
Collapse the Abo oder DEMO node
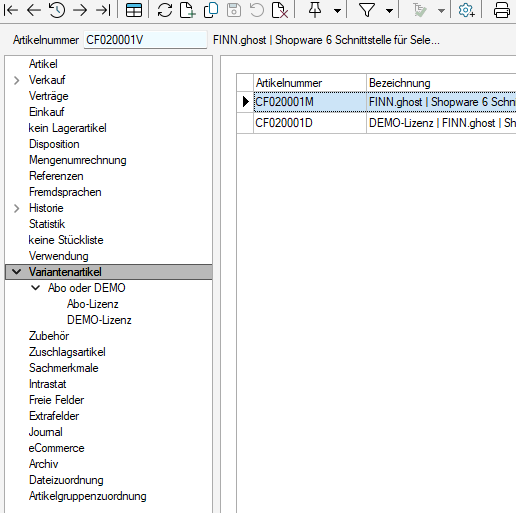(x=35, y=288)
